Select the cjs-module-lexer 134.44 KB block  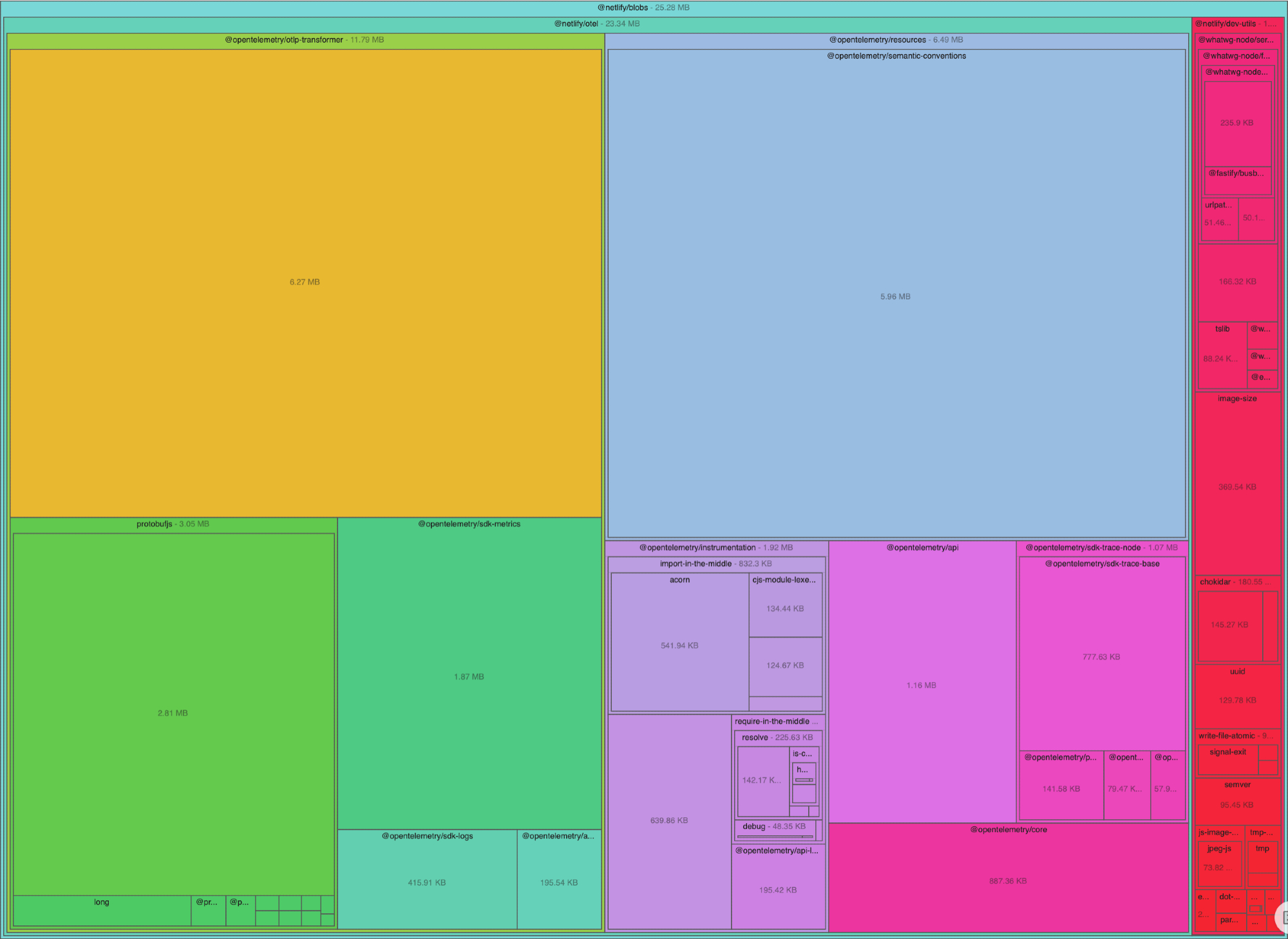[785, 609]
